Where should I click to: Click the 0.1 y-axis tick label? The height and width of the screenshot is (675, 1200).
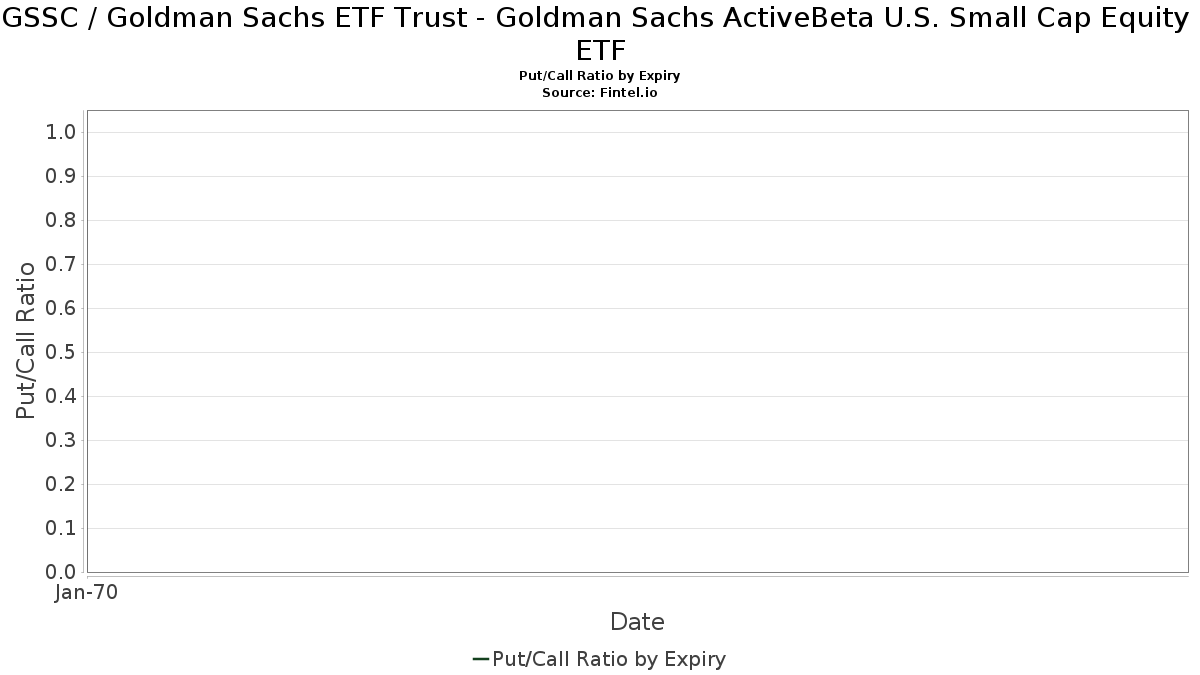click(61, 529)
